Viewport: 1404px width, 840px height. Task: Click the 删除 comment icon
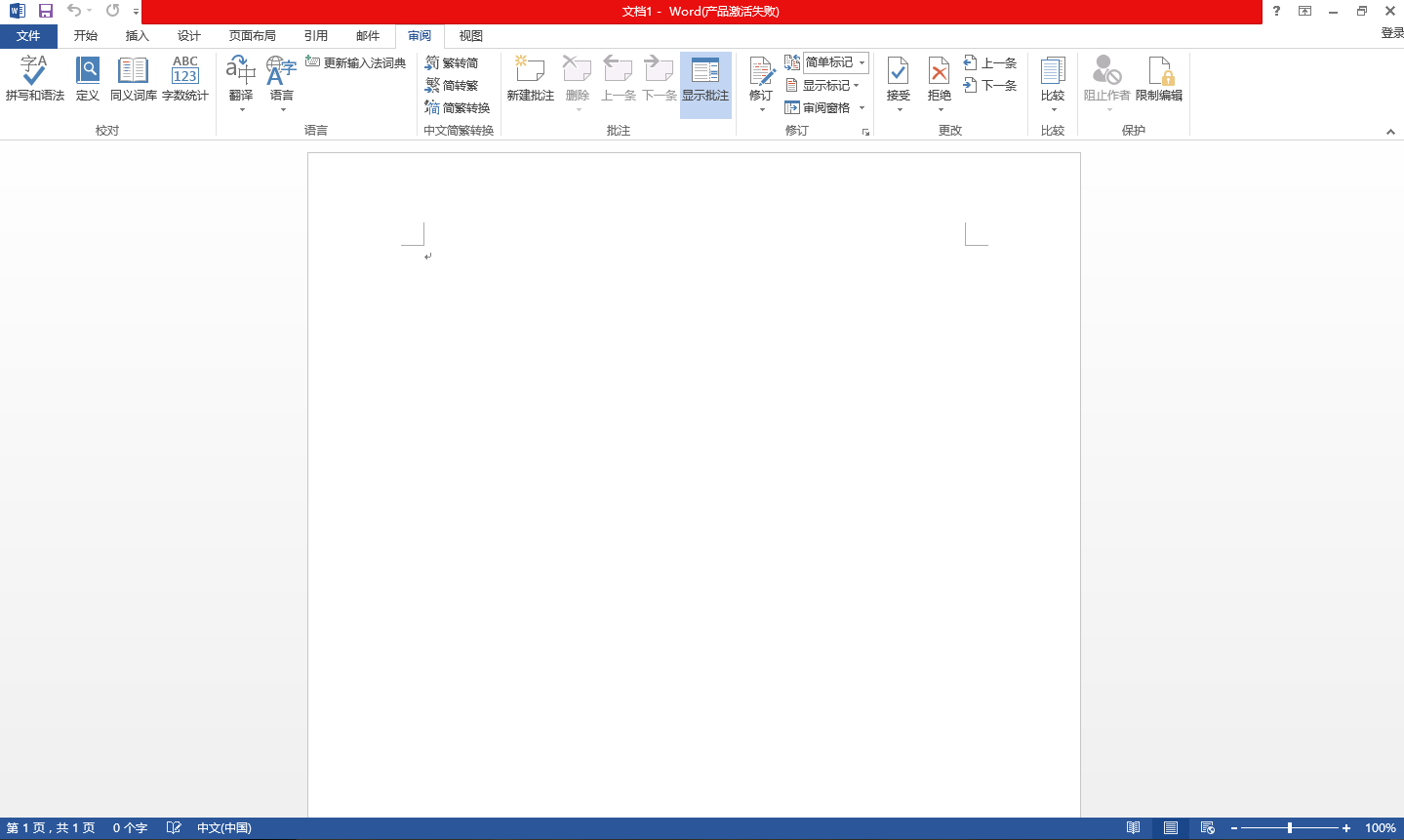(577, 70)
